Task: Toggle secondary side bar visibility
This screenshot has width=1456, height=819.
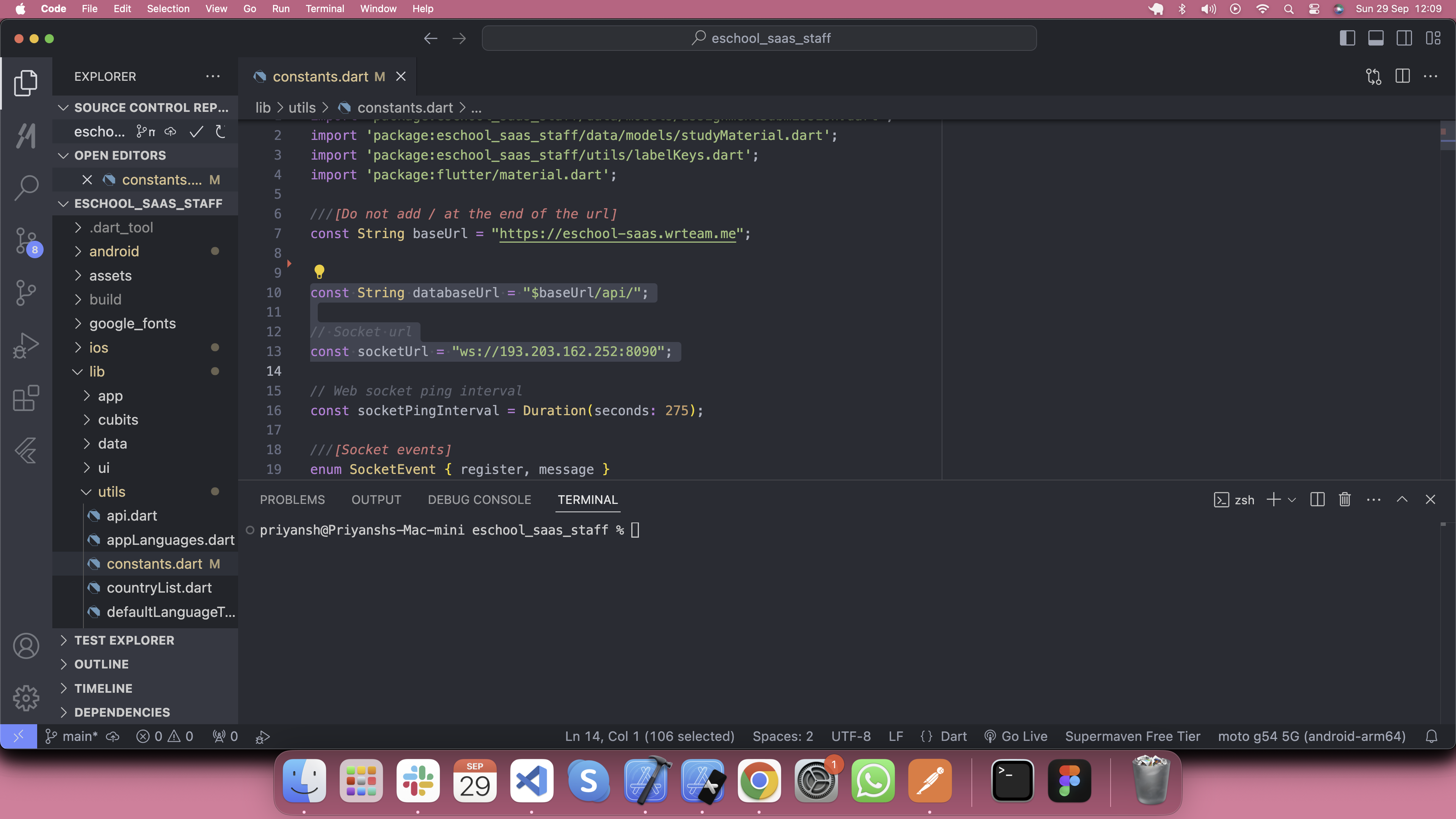Action: [x=1404, y=38]
